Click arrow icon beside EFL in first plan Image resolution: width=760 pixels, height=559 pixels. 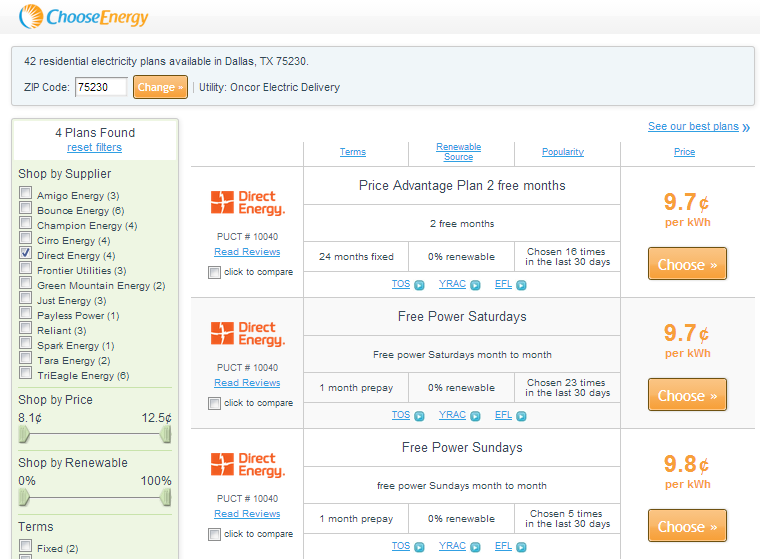click(x=521, y=285)
